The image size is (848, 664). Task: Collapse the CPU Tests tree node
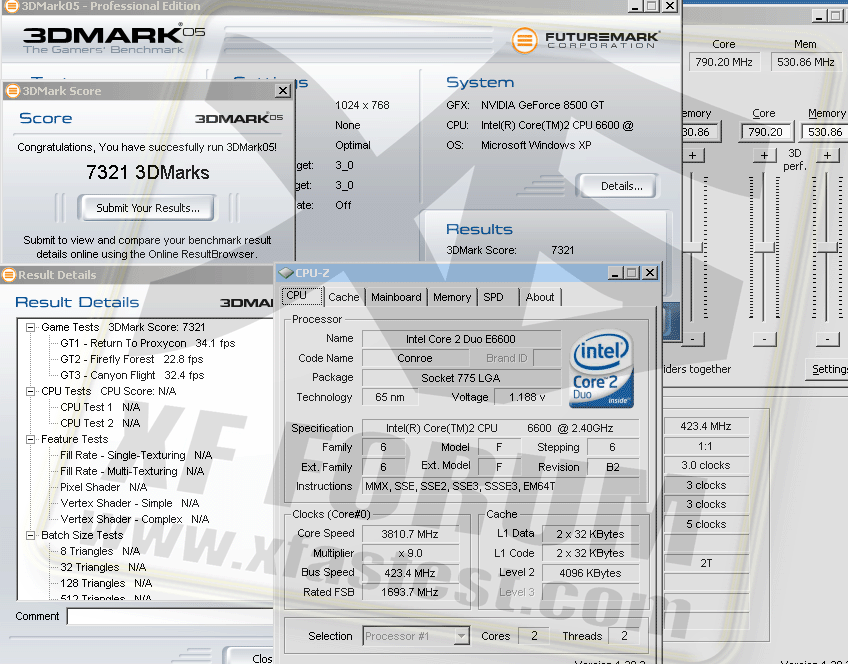pyautogui.click(x=31, y=391)
